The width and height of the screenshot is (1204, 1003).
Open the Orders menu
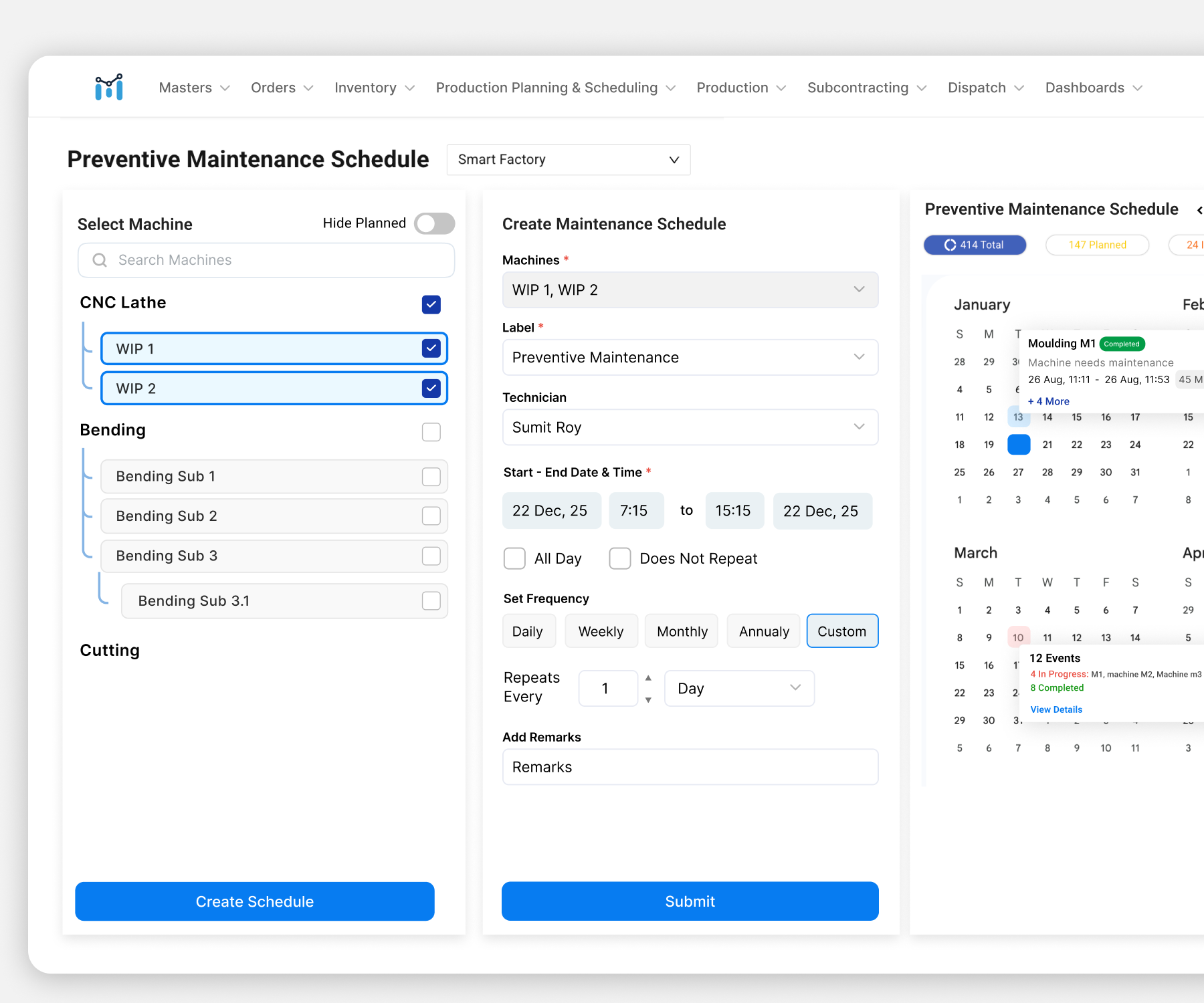click(x=282, y=88)
